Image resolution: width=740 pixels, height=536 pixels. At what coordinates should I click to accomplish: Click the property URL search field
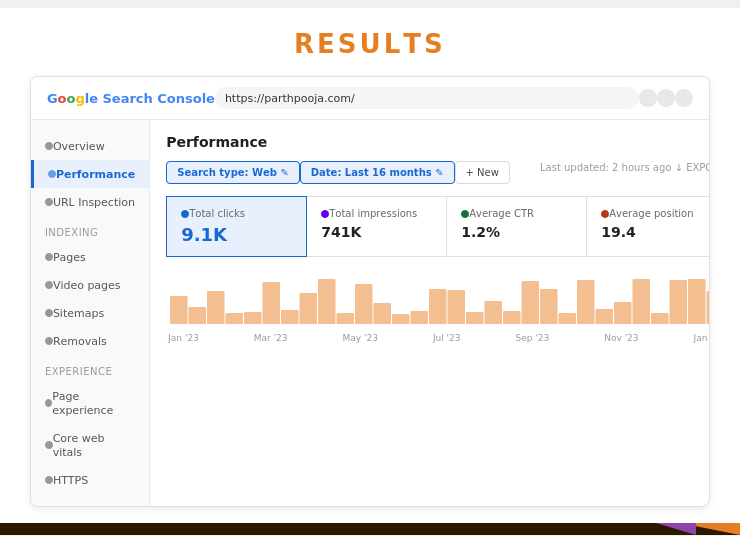pos(426,98)
